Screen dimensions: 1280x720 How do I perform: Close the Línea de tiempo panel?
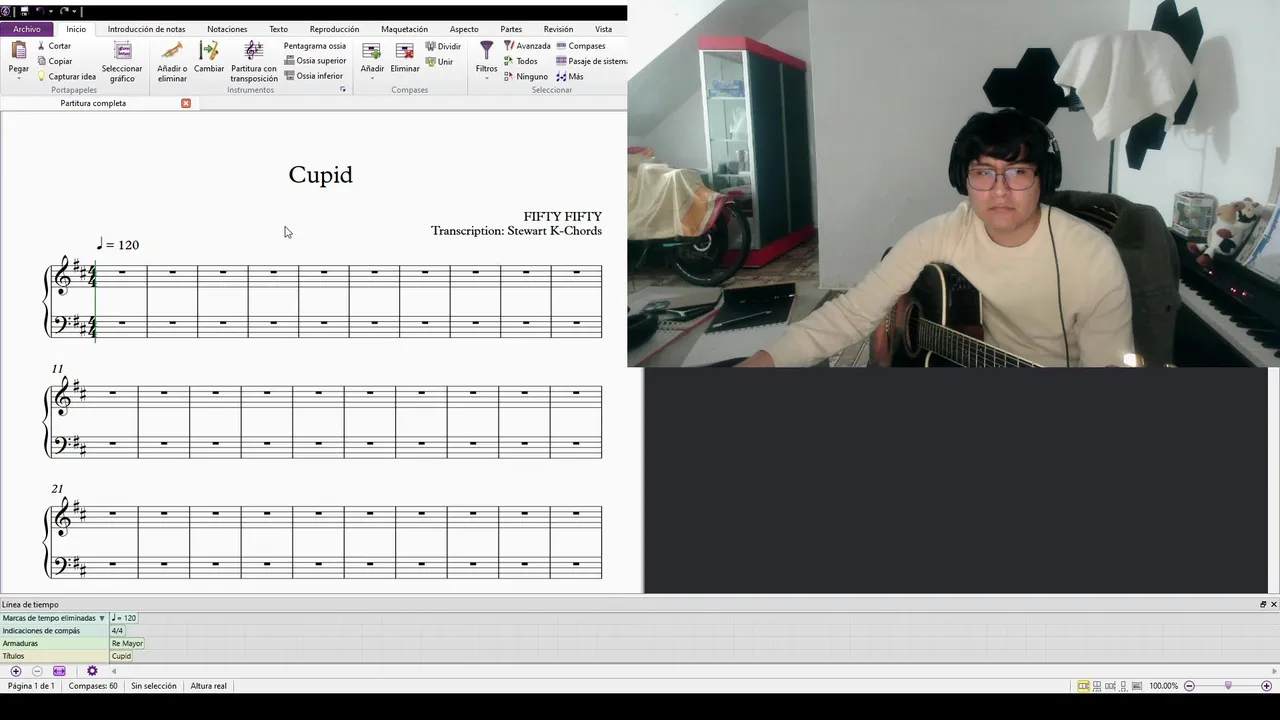[1273, 604]
